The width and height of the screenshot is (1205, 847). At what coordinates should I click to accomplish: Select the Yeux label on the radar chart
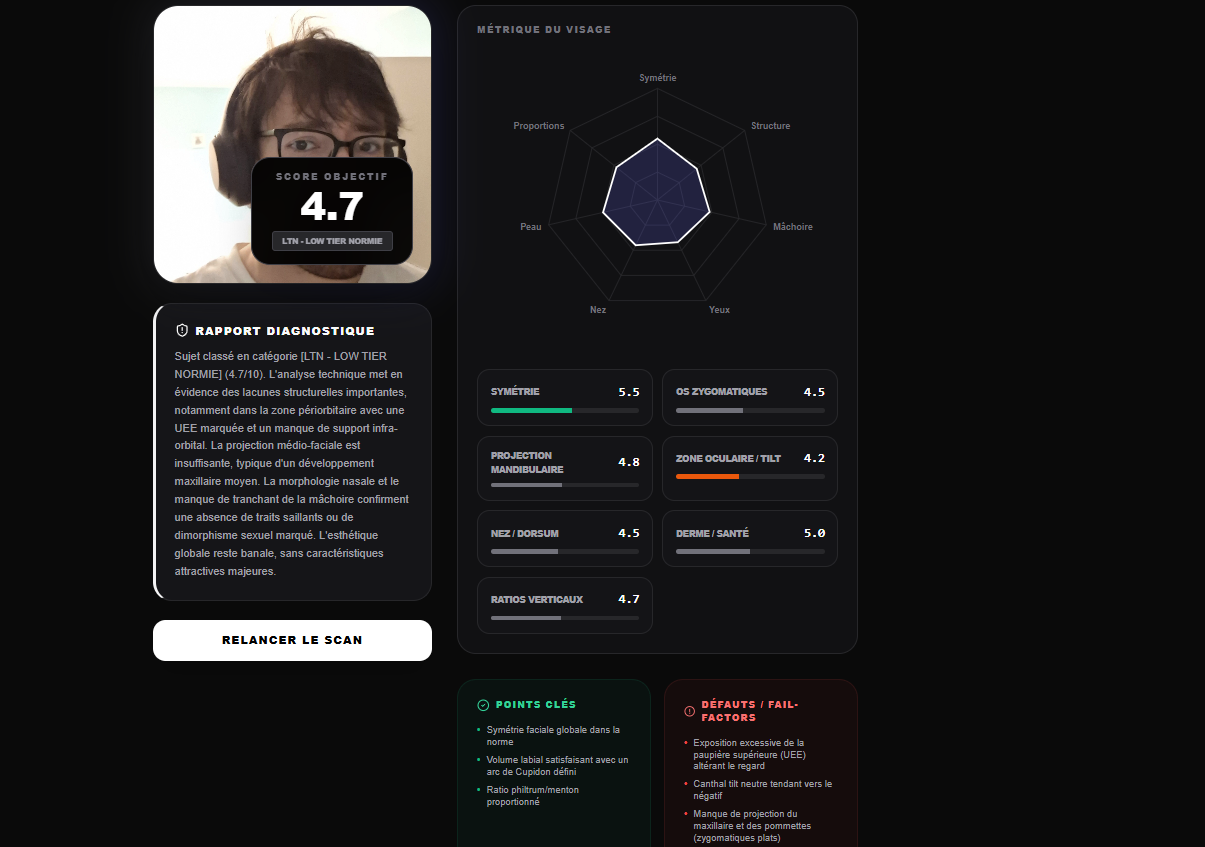pos(719,310)
